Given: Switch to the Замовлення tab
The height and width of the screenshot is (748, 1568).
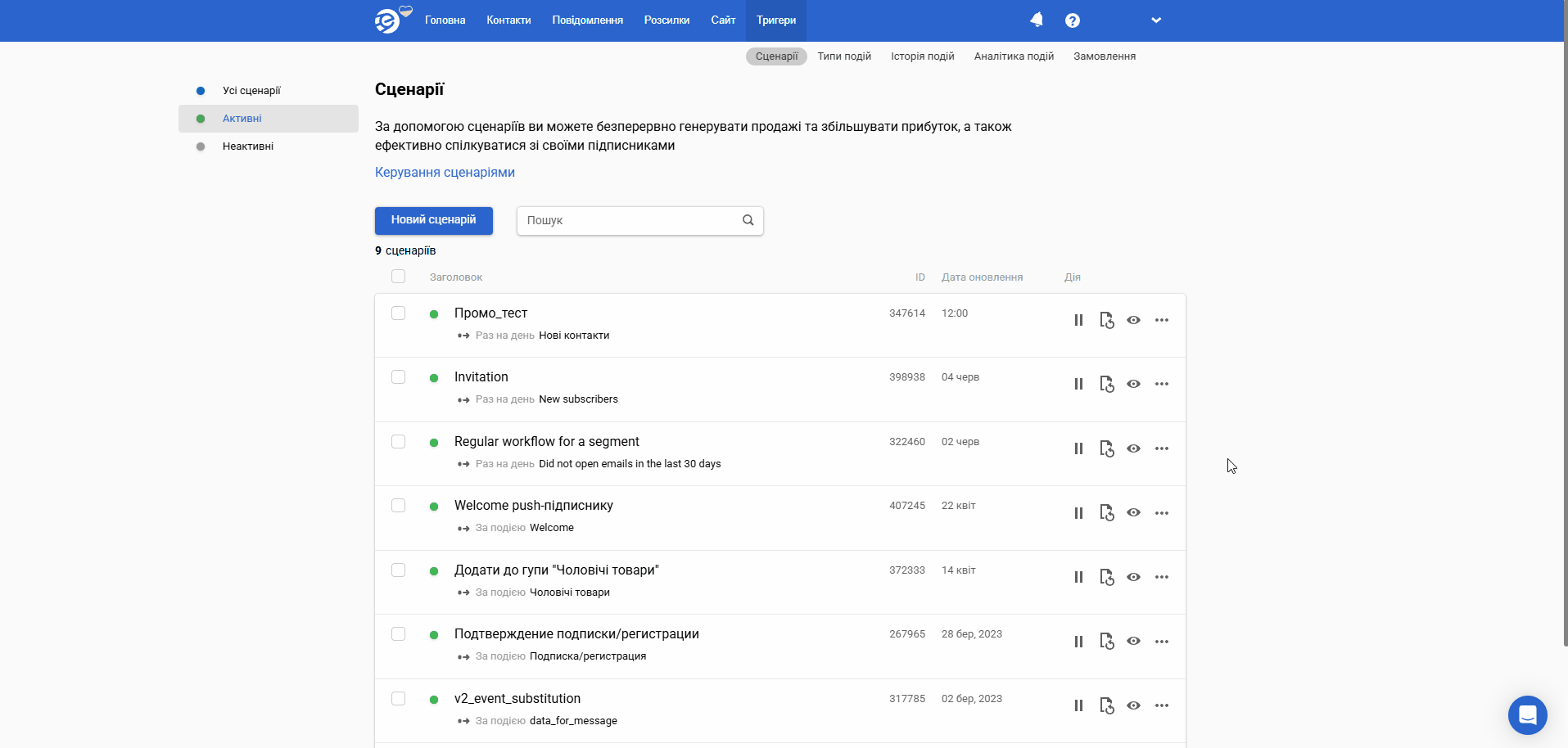Looking at the screenshot, I should point(1105,56).
